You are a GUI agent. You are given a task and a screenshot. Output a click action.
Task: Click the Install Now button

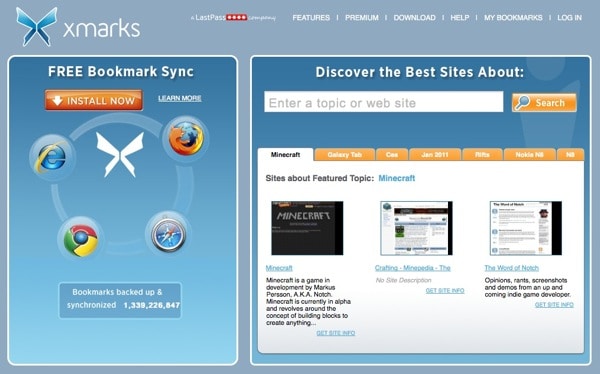click(94, 100)
